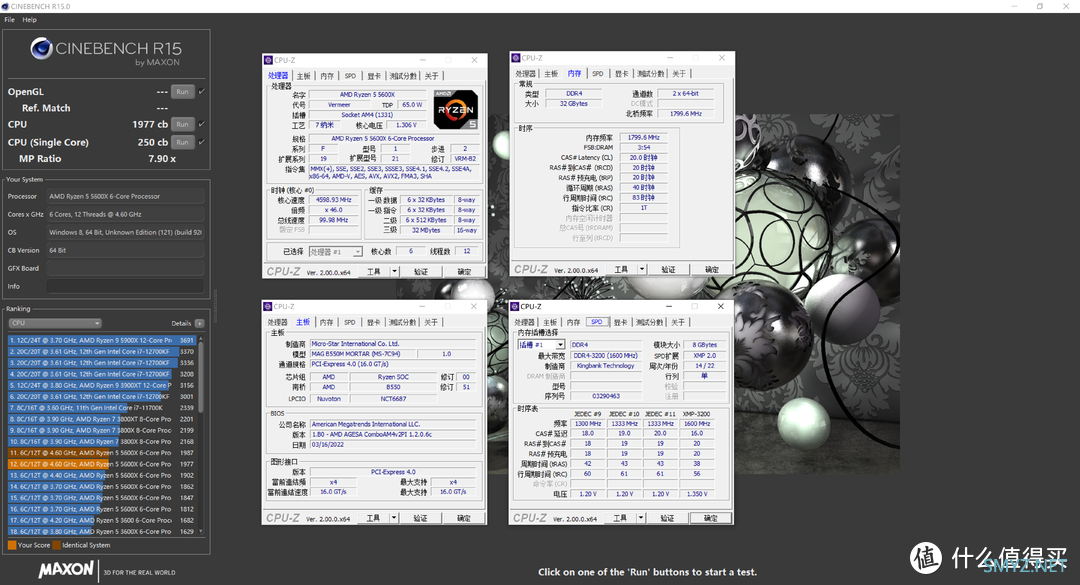1080x585 pixels.
Task: Expand 工具 arrow in processor CPU-Z window
Action: click(x=395, y=271)
